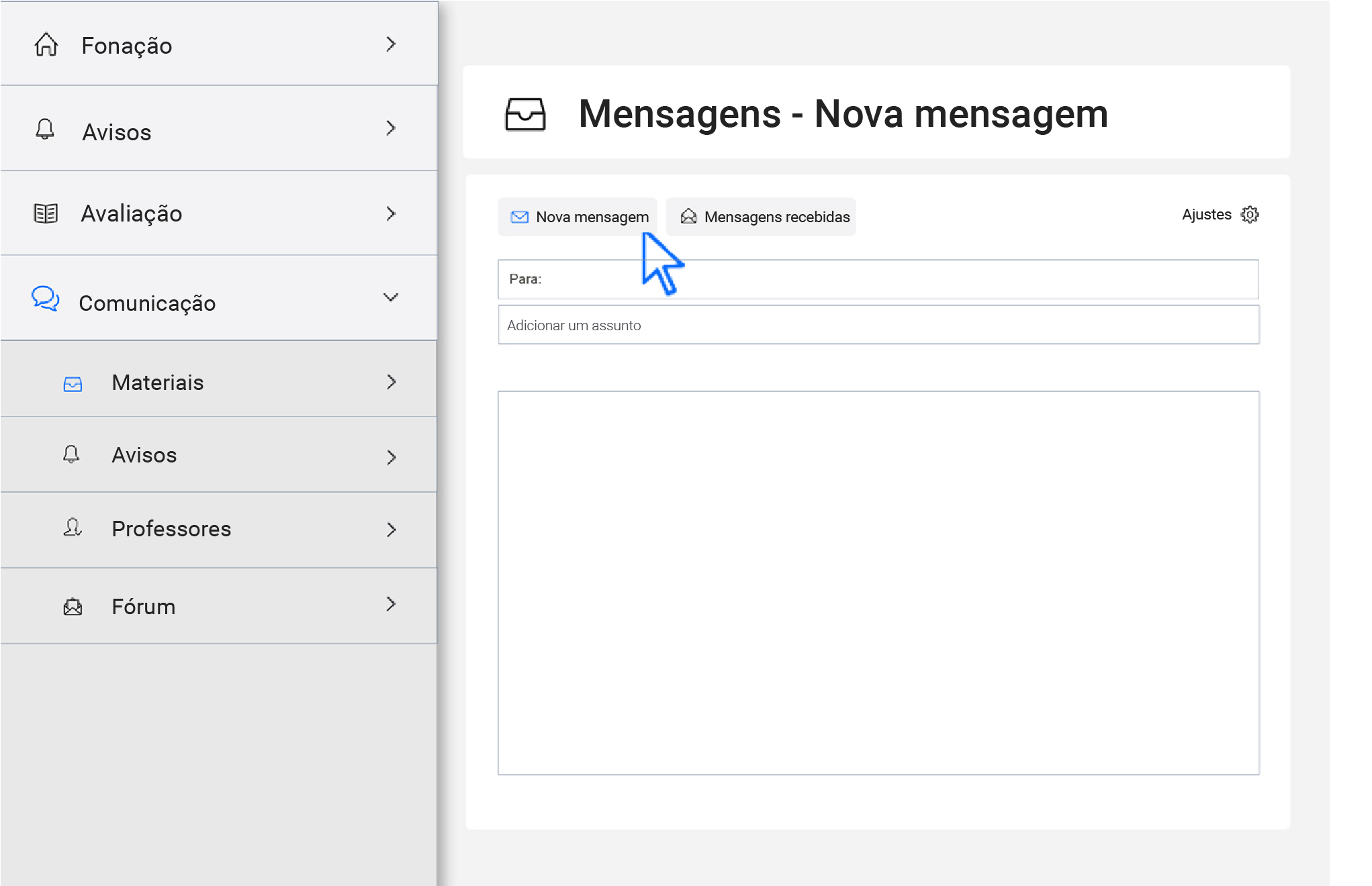The width and height of the screenshot is (1372, 886).
Task: Open the Fórum submenu arrow
Action: (x=392, y=604)
